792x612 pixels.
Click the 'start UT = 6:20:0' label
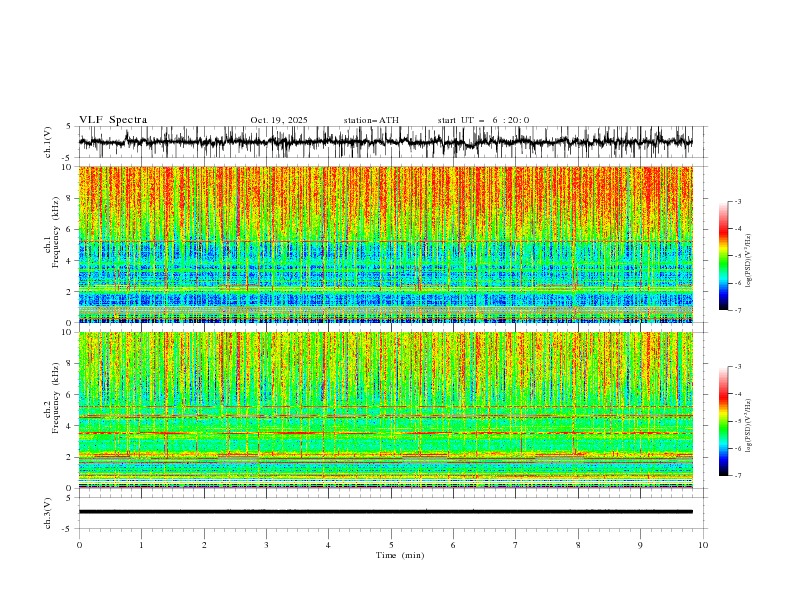[483, 120]
